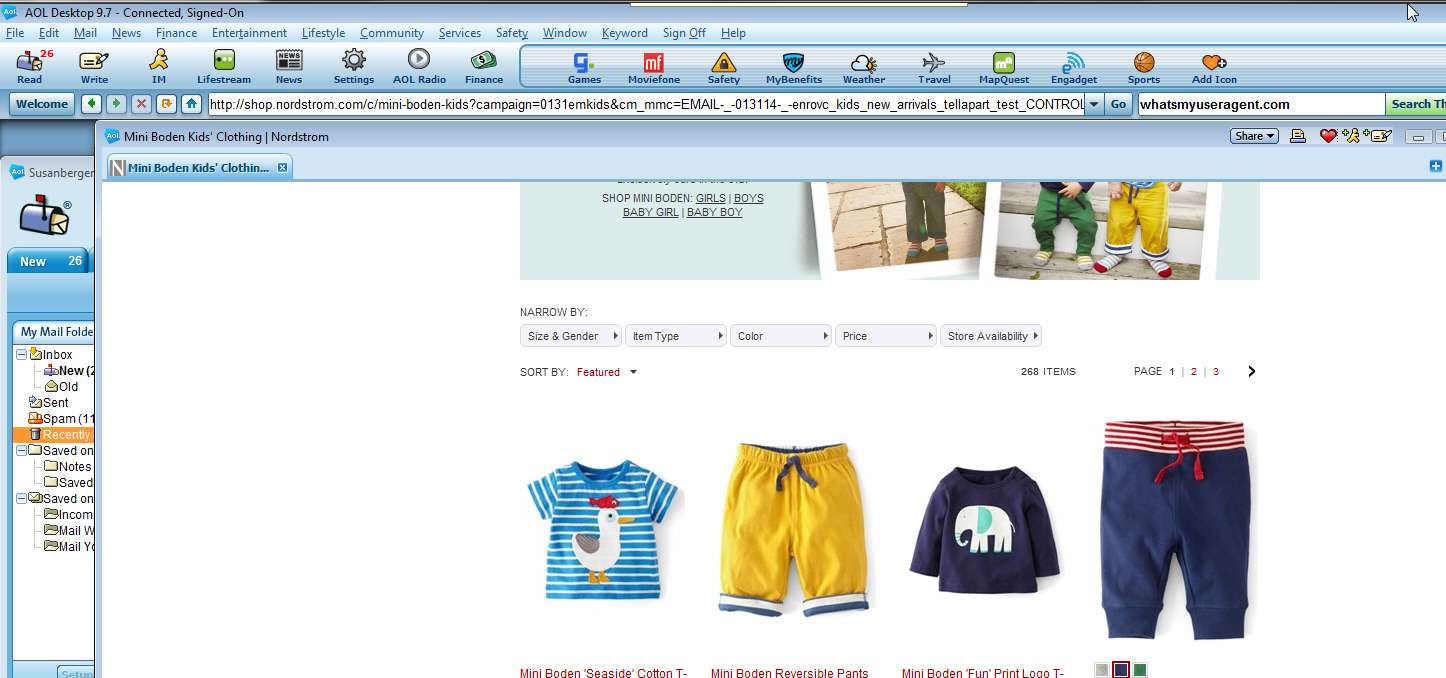Open AOL Radio from the toolbar
Screen dimensions: 1446x678
[419, 66]
